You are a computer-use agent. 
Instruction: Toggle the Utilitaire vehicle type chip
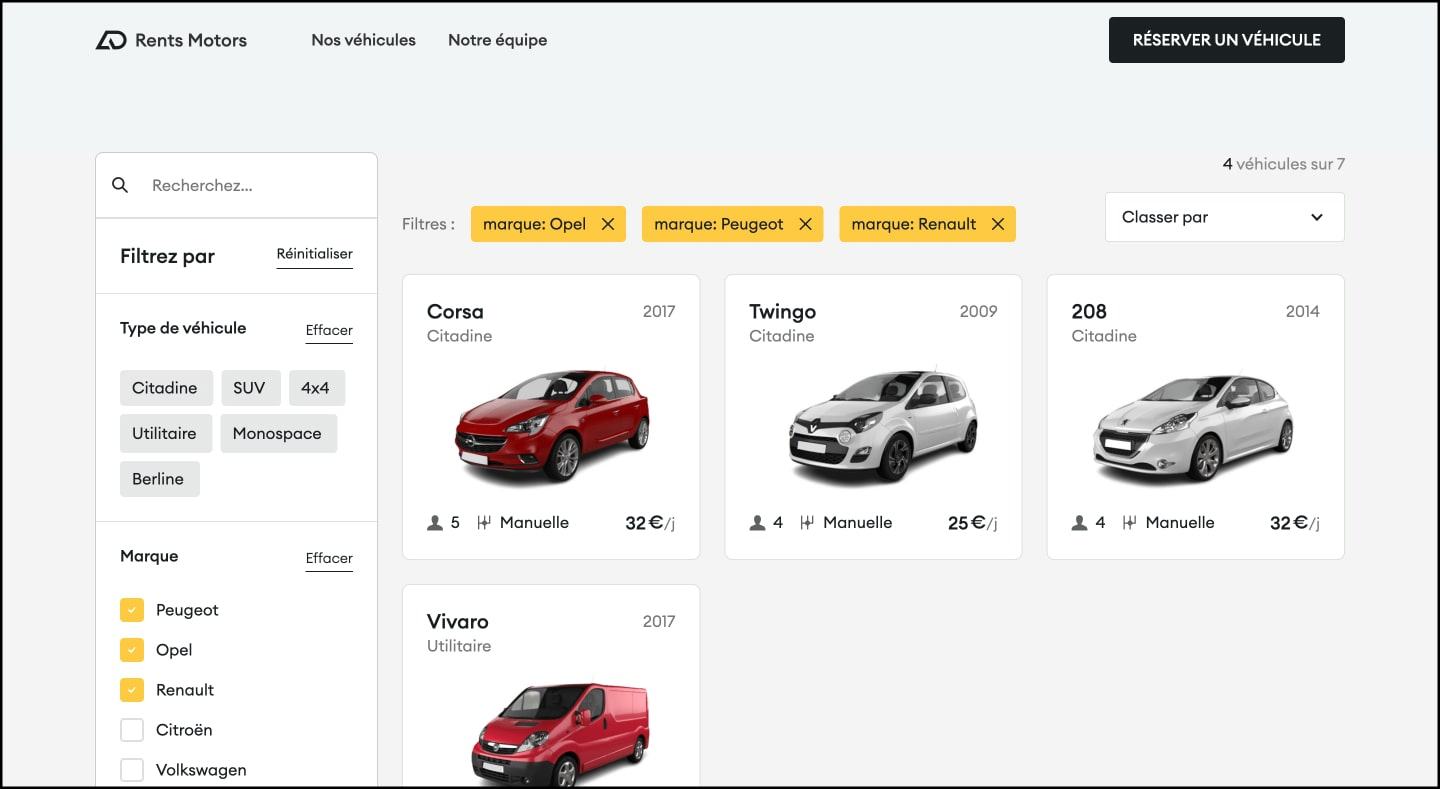[x=164, y=433]
